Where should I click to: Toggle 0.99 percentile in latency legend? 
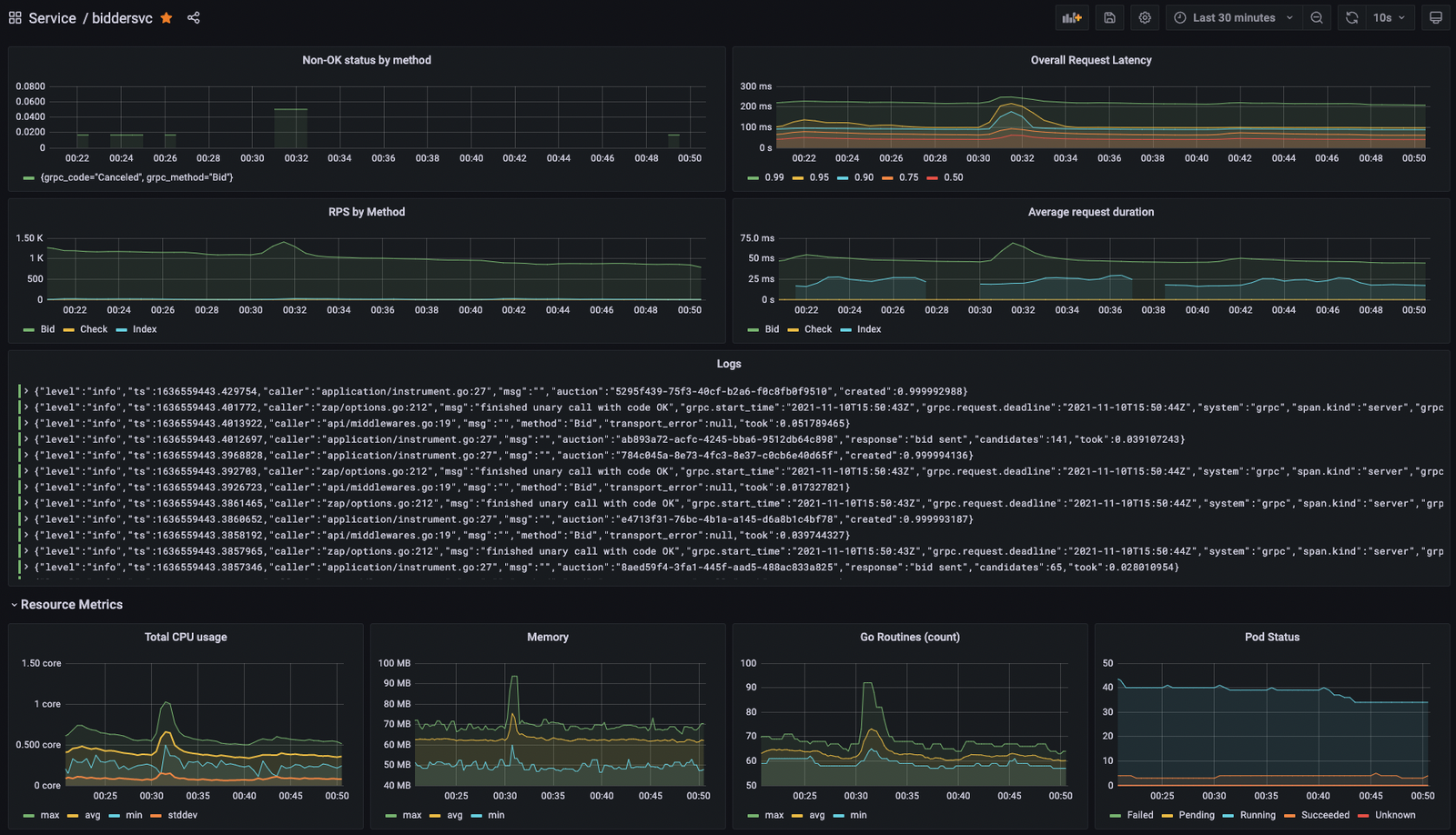(773, 177)
